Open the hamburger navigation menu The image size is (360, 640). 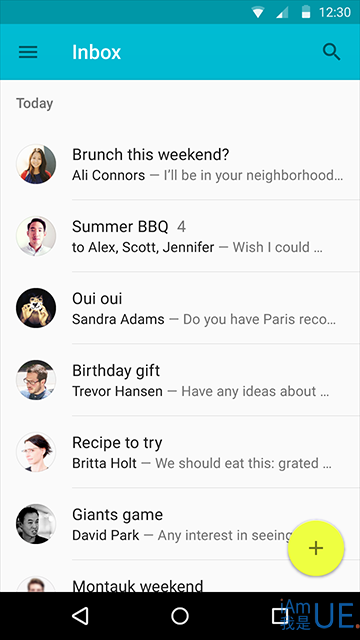pos(28,52)
